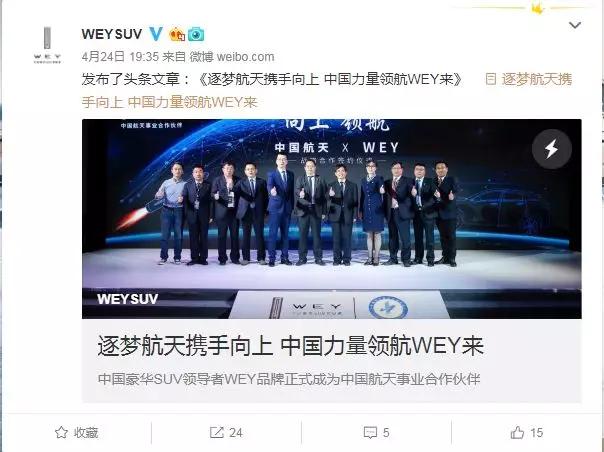Click the lightning bolt quick-read icon

552,149
